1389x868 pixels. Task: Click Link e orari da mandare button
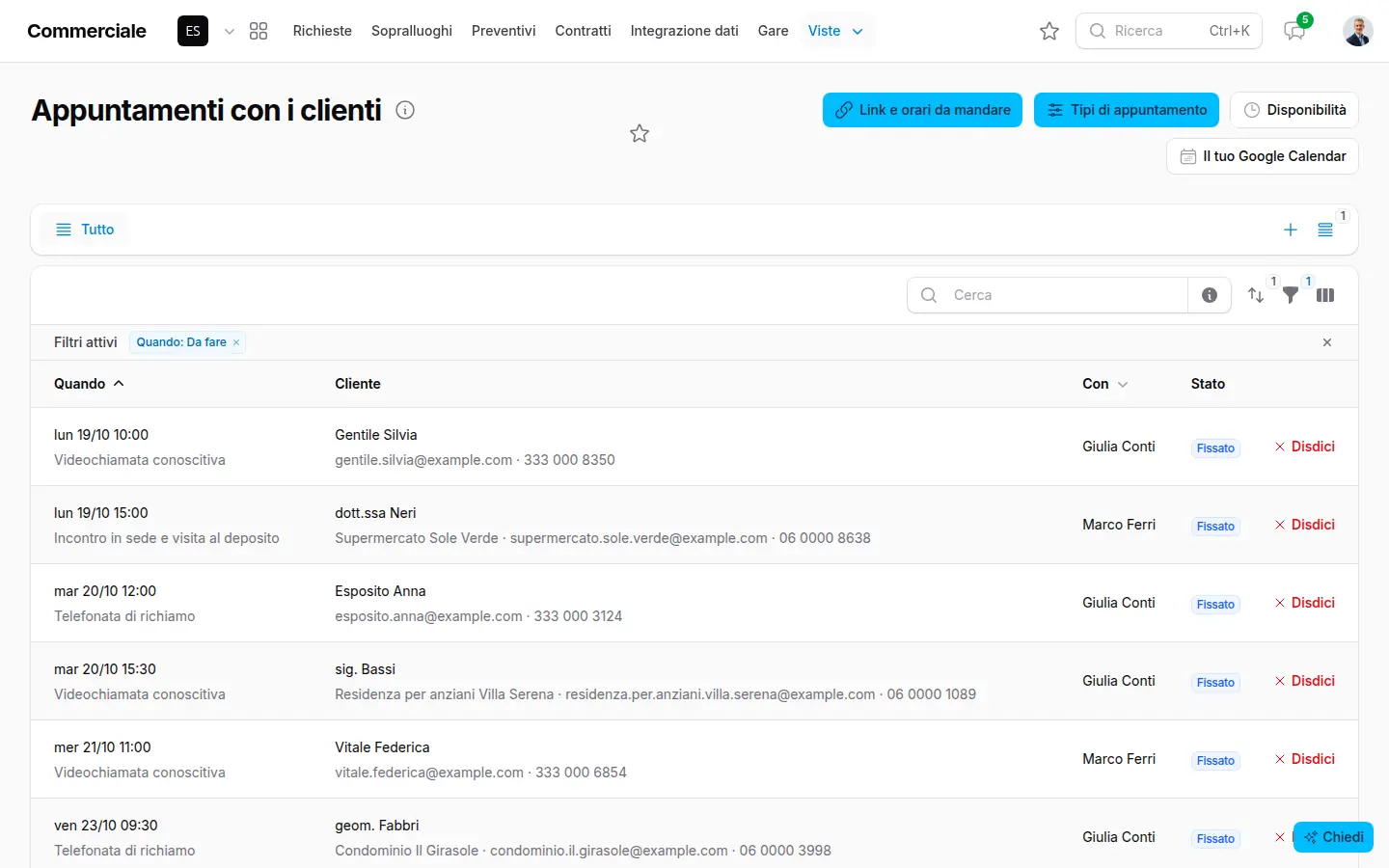(x=922, y=110)
